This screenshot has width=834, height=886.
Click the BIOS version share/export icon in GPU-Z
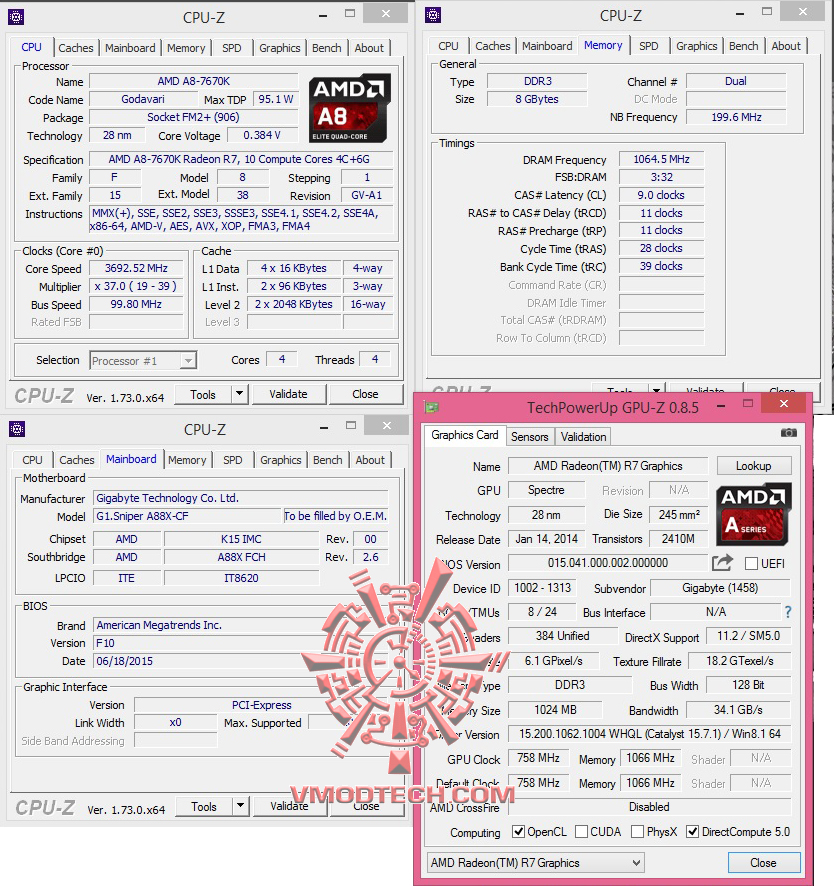722,563
